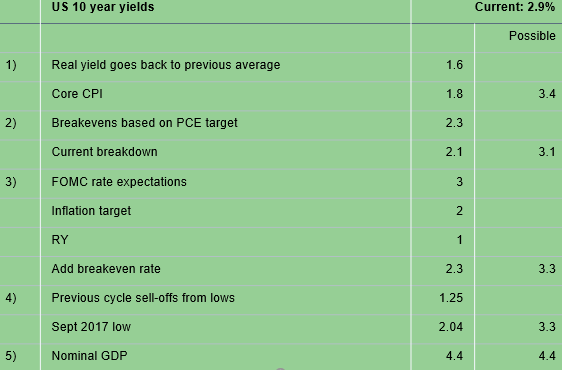Select 'Previous cycle sell-offs from lows' cell
This screenshot has width=562, height=370.
click(226, 300)
